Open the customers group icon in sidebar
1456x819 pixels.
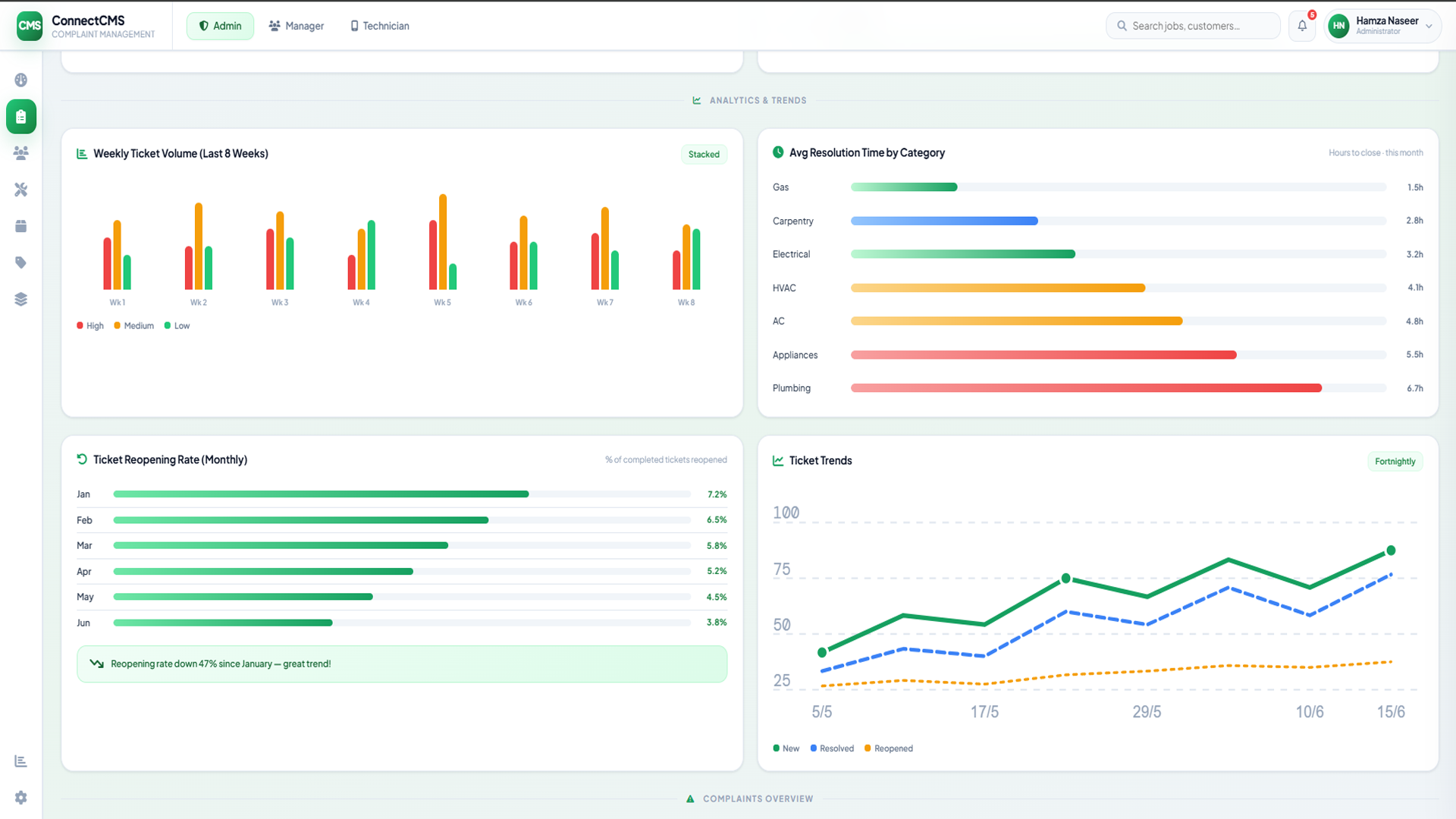click(21, 153)
